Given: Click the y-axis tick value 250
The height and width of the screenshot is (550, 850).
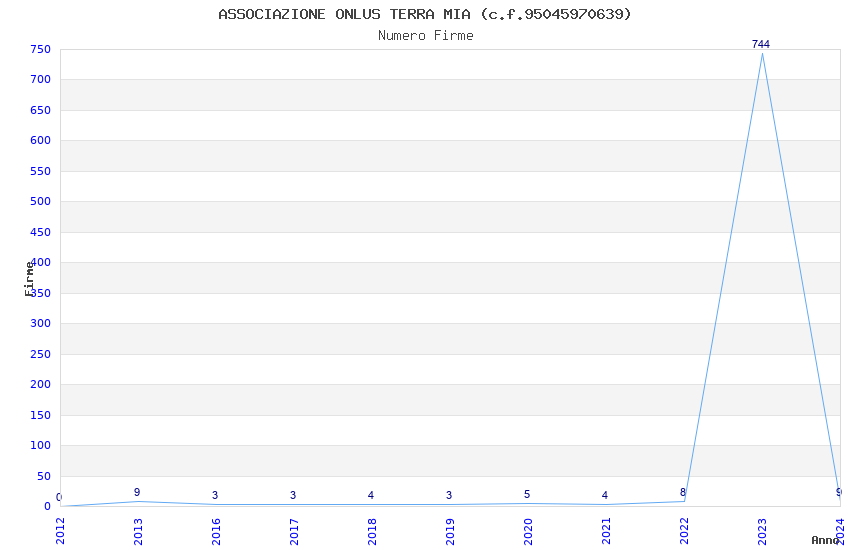Looking at the screenshot, I should pyautogui.click(x=41, y=354).
